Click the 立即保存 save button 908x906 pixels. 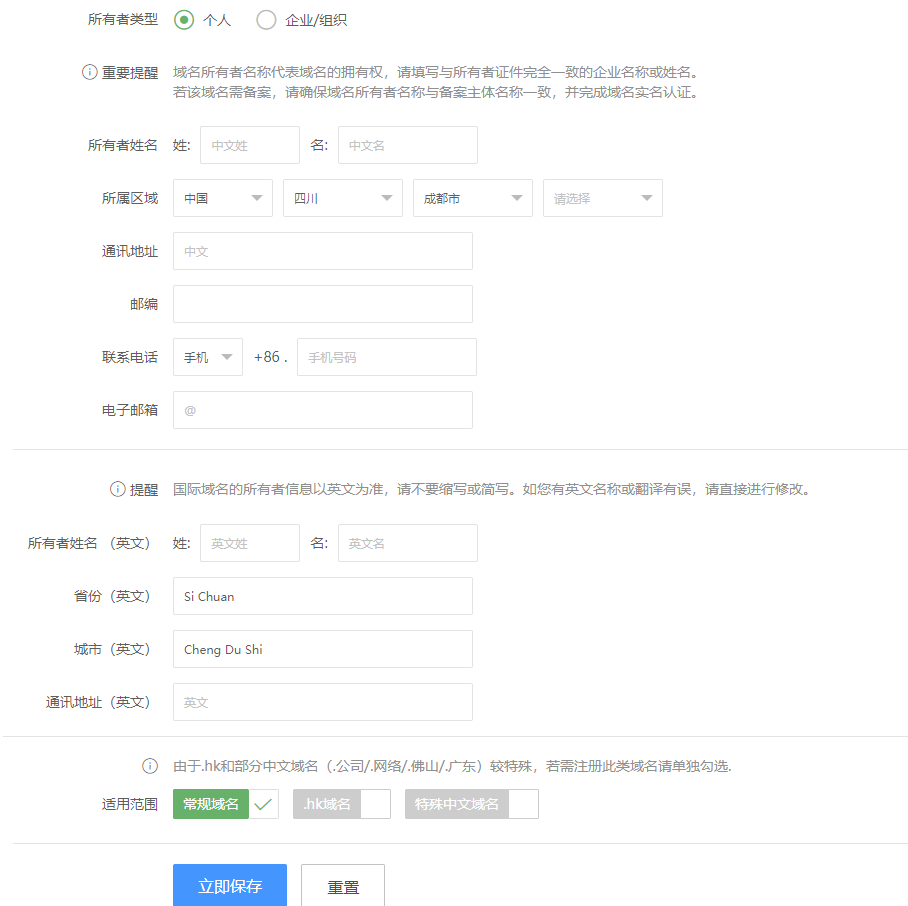[230, 886]
